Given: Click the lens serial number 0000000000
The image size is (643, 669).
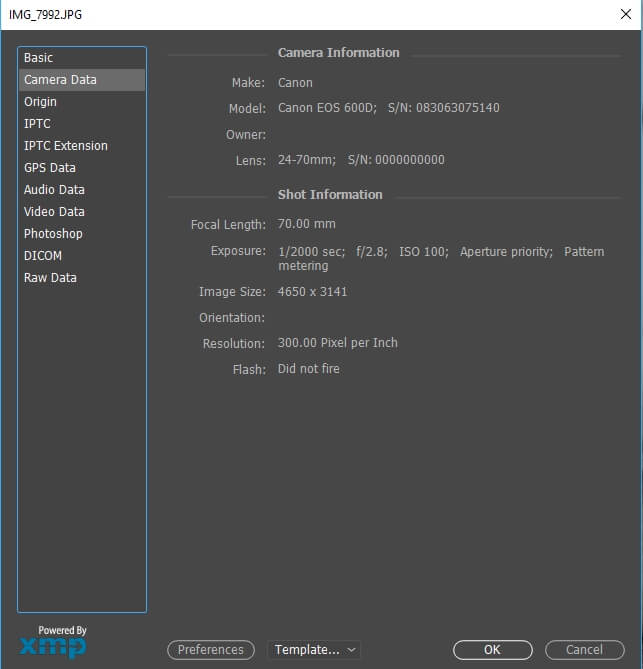Looking at the screenshot, I should [x=410, y=160].
